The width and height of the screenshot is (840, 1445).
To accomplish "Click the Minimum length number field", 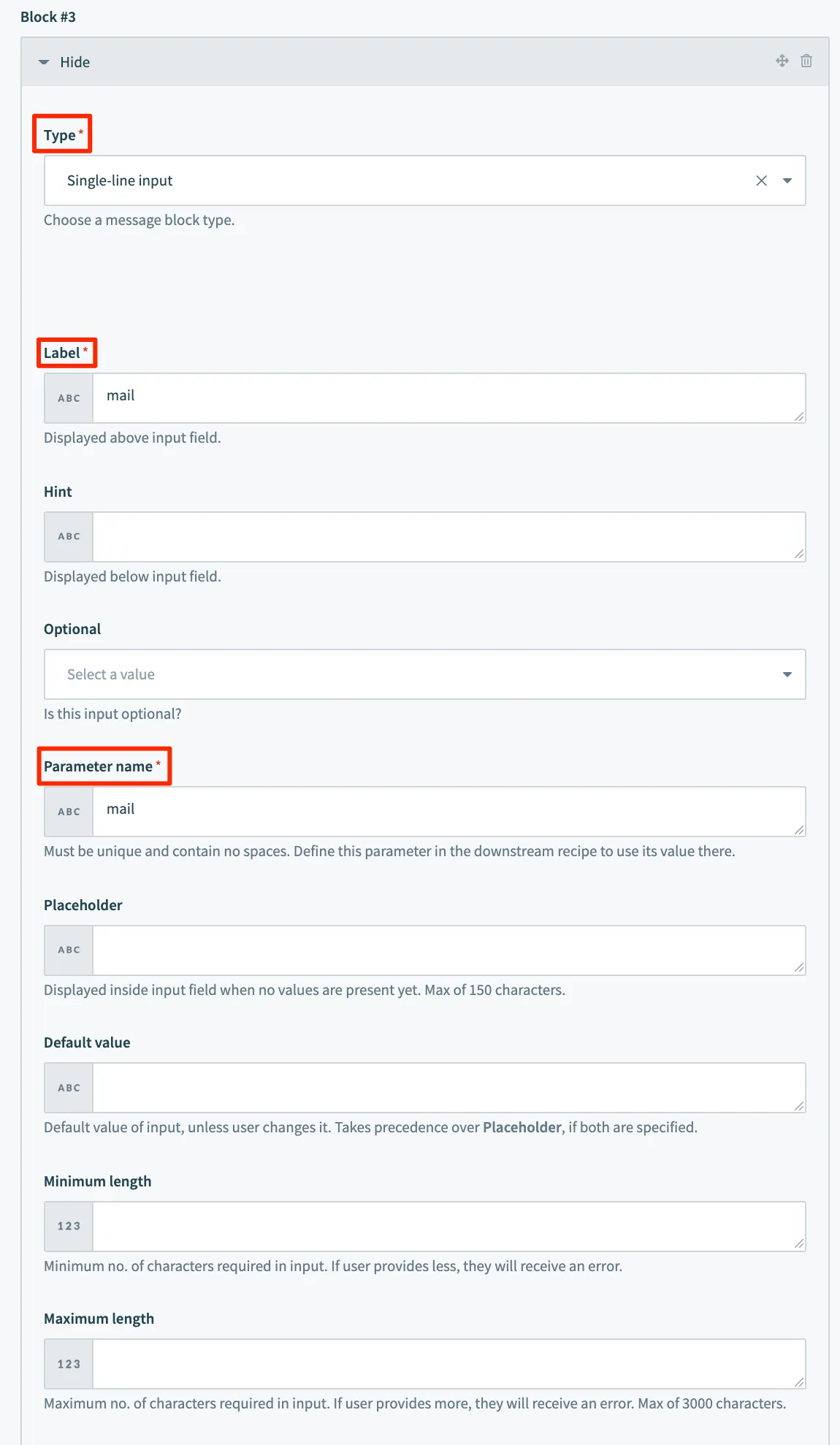I will pos(448,1227).
